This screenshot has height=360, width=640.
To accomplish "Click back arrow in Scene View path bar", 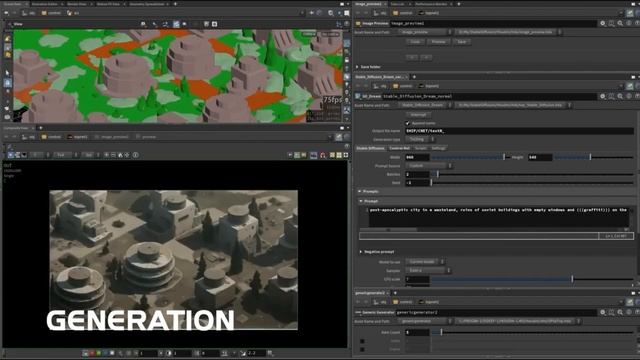I will [x=7, y=13].
